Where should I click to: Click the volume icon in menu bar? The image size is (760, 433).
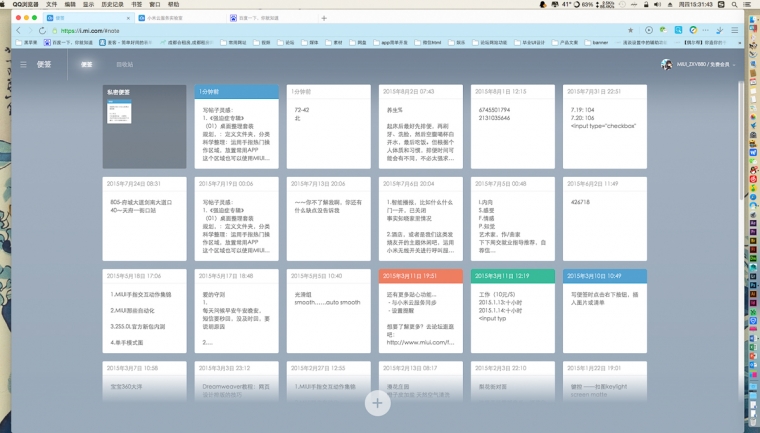point(657,4)
